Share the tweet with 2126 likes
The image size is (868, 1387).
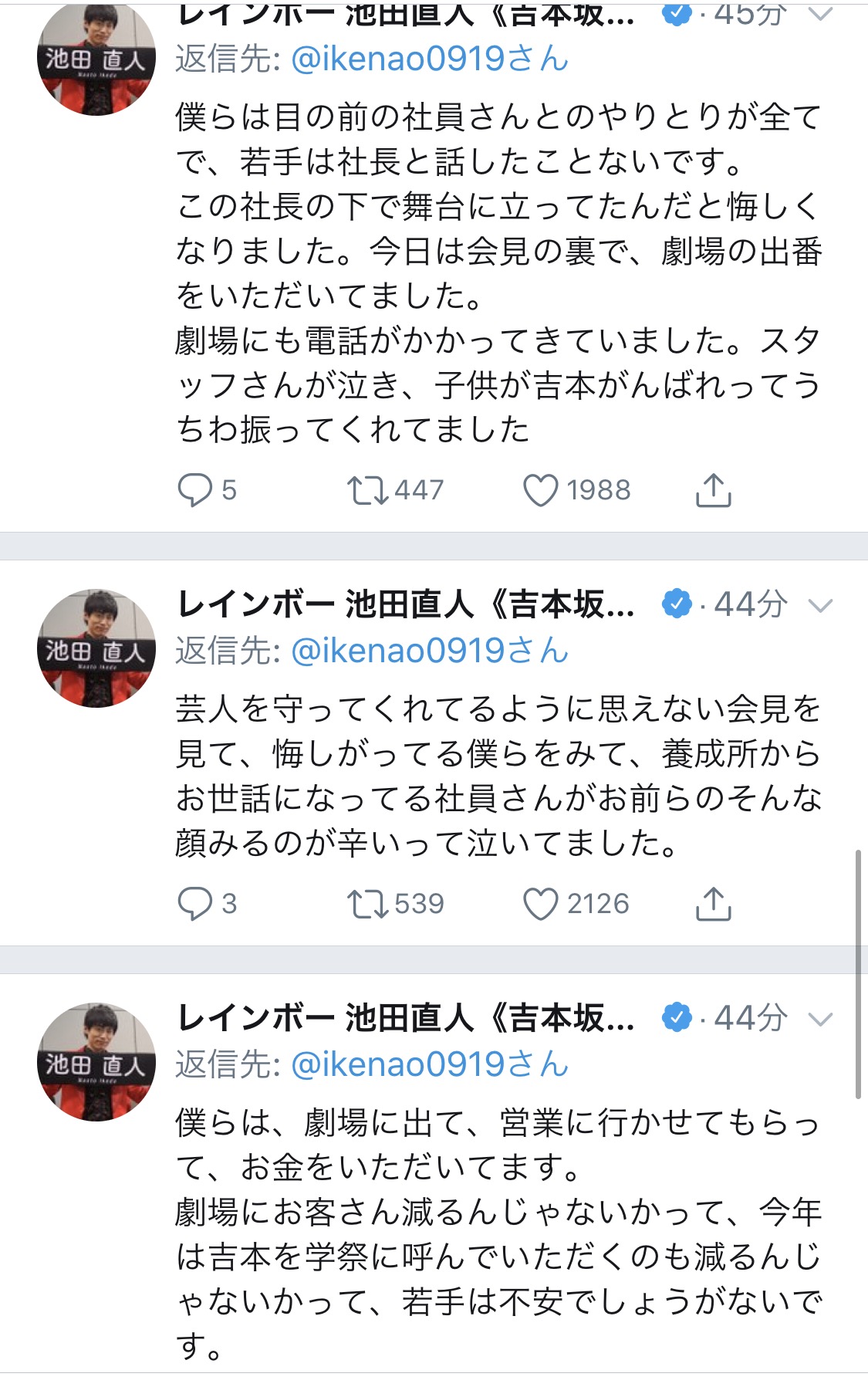coord(713,904)
